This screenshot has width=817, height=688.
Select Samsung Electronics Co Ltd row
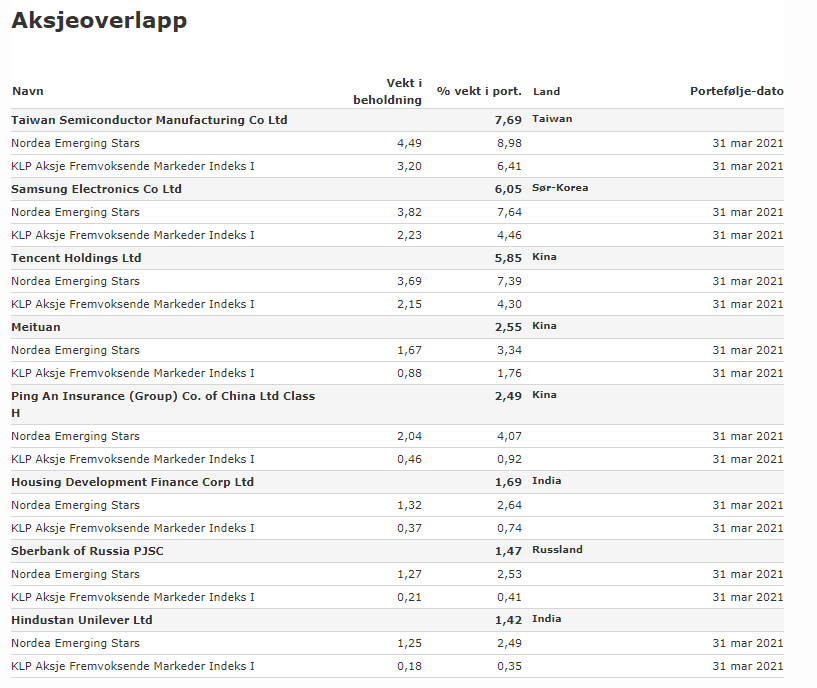(x=397, y=189)
